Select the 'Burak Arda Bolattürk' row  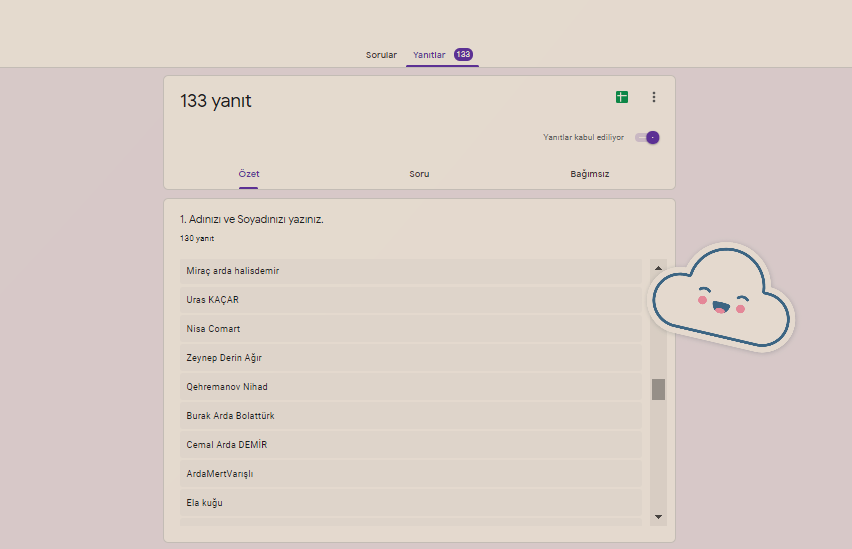tap(410, 416)
